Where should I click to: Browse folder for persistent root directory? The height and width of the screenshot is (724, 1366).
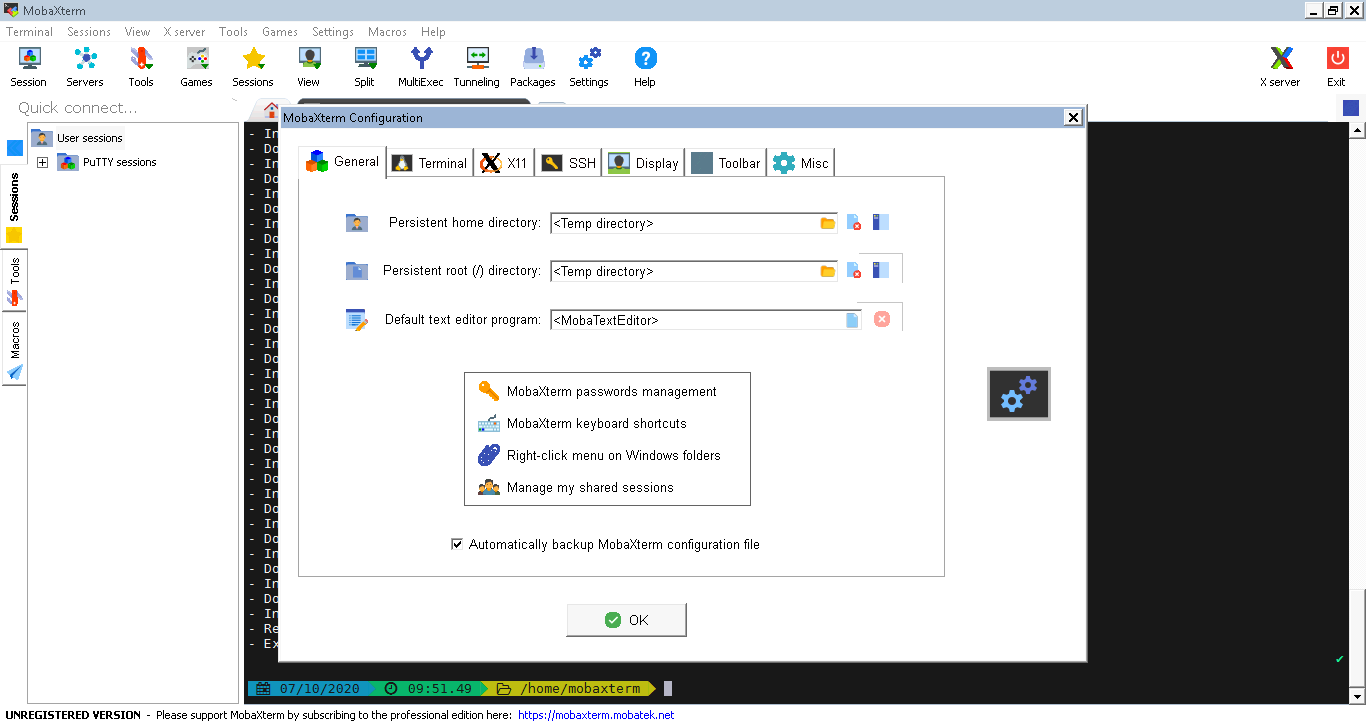[x=828, y=271]
